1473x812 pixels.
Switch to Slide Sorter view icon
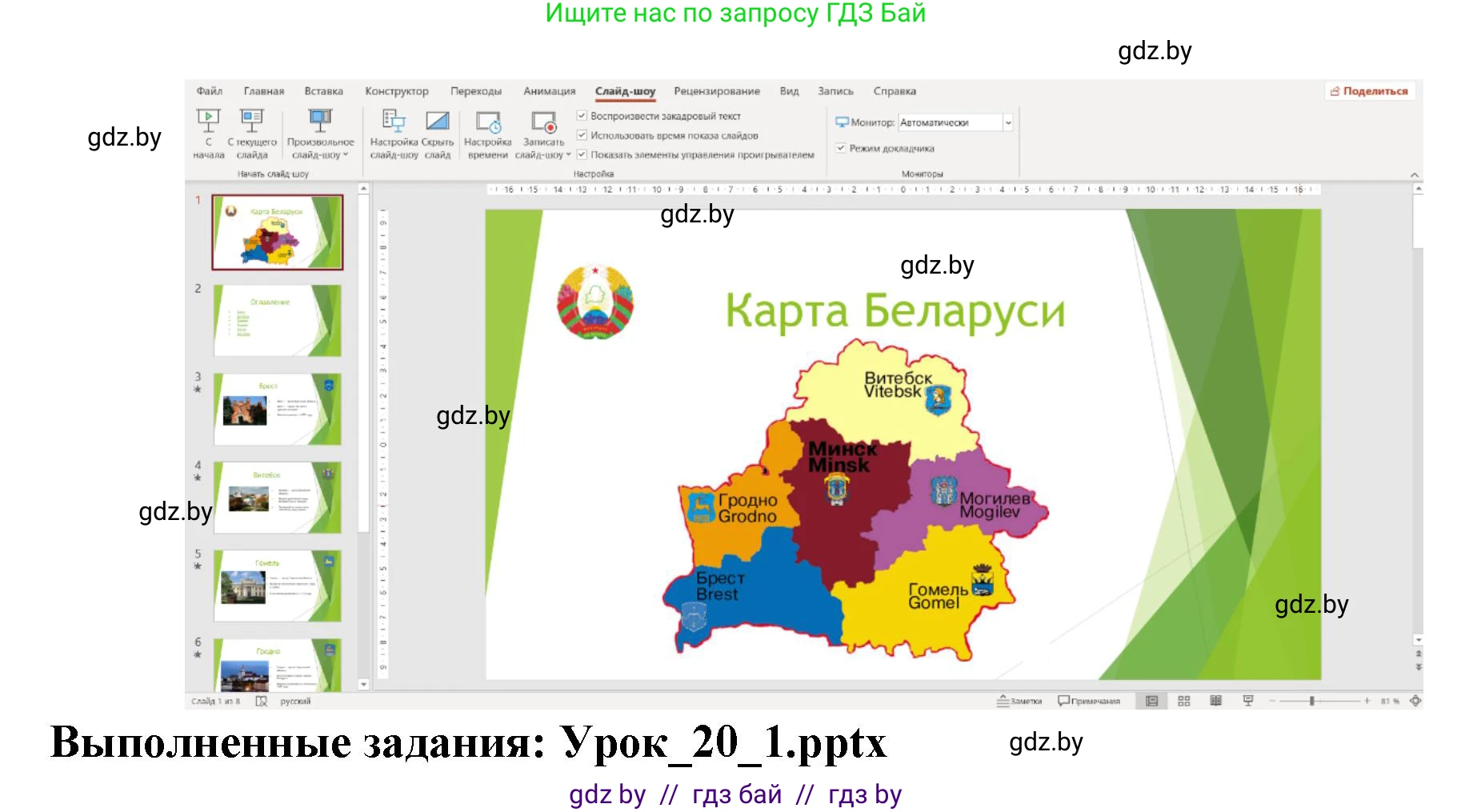pos(1183,700)
